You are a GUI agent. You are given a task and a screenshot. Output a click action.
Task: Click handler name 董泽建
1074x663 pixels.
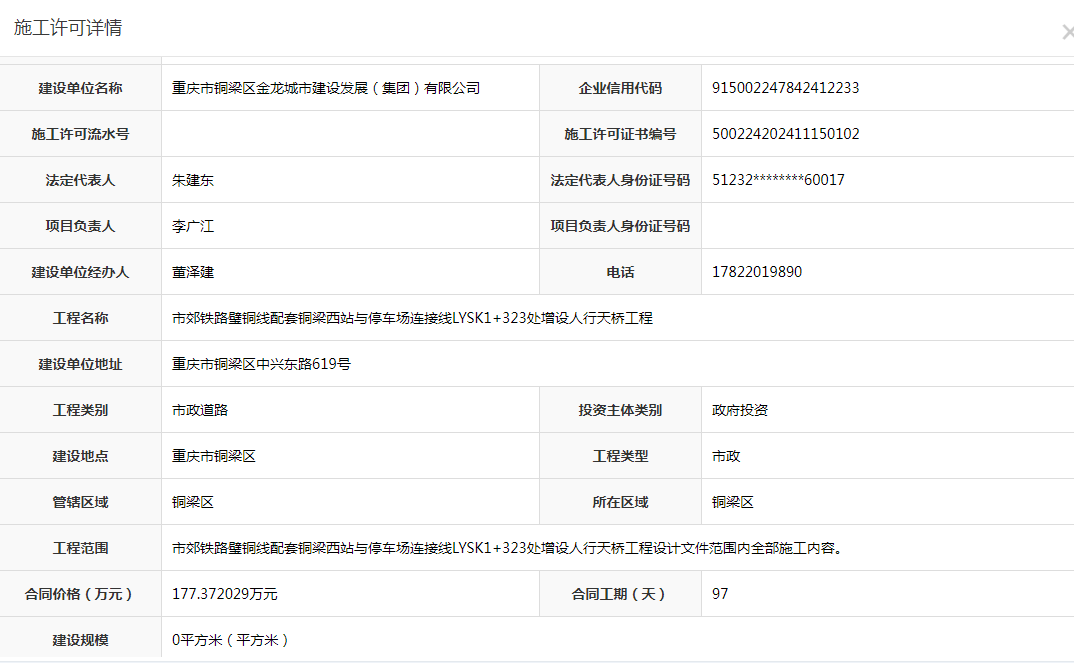point(193,272)
